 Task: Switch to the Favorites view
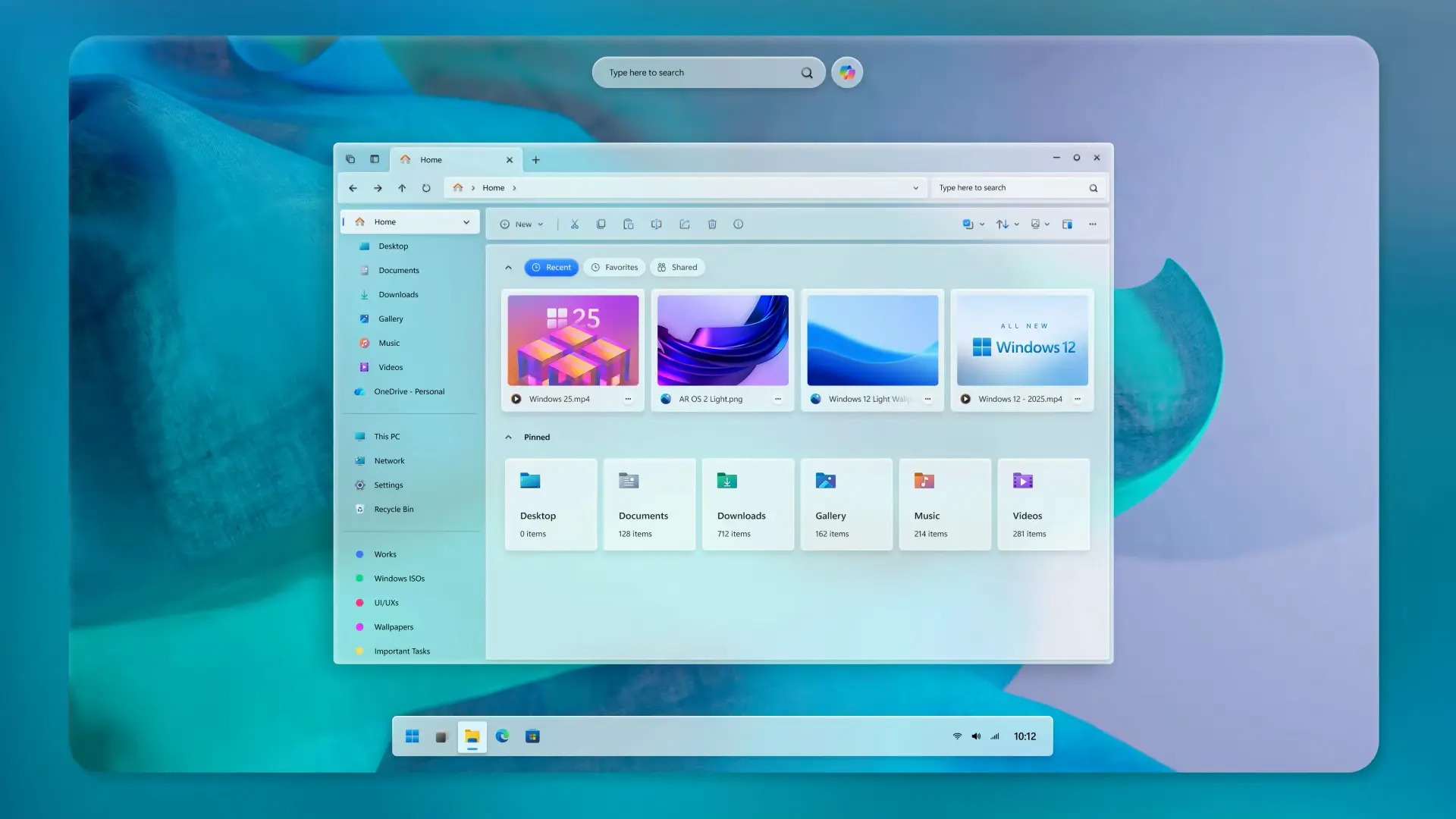click(614, 267)
